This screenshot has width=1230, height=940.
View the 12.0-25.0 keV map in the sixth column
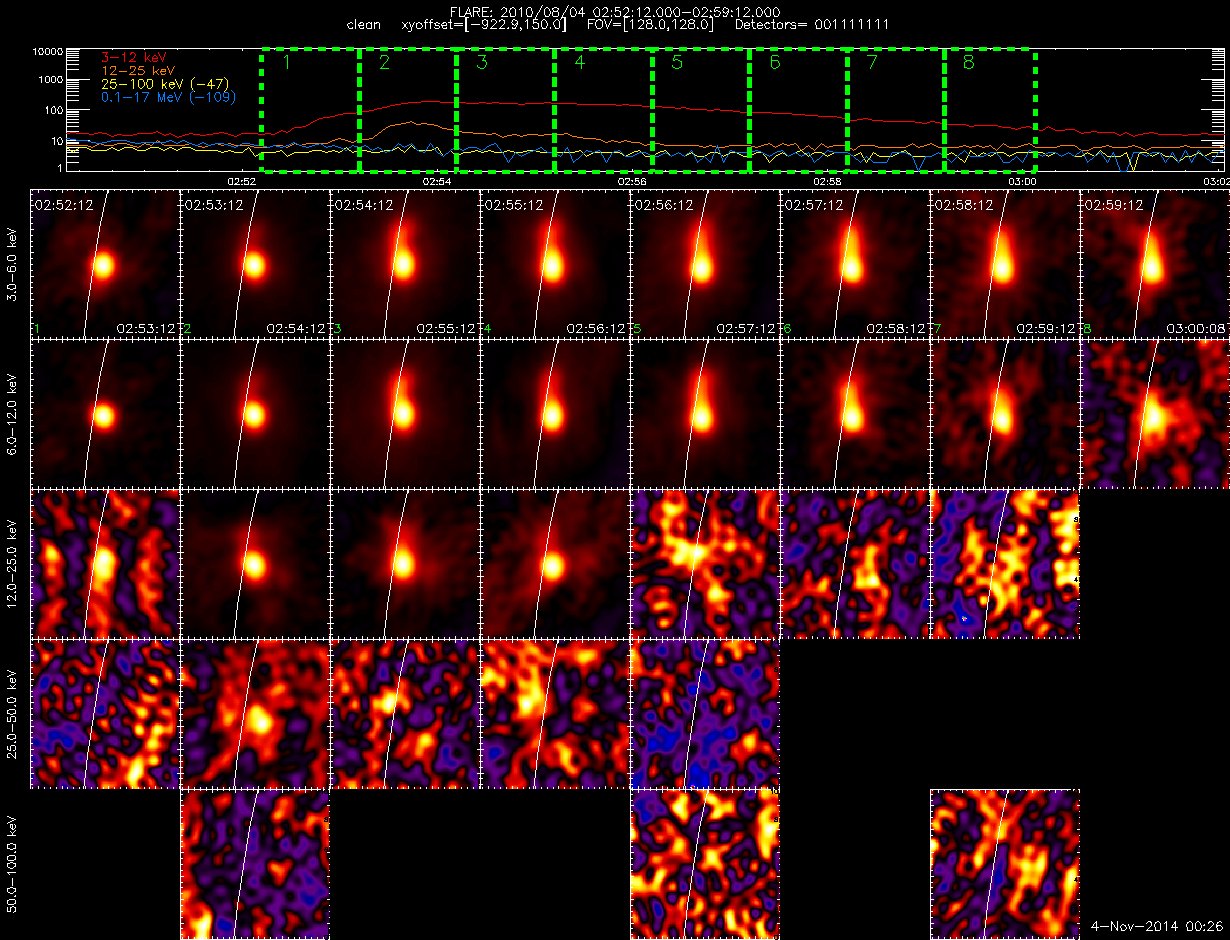click(x=855, y=564)
